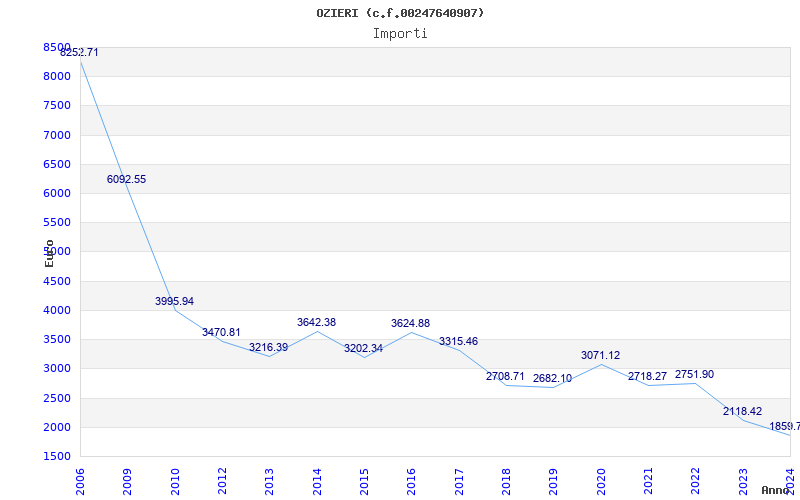Click the 8000 value on the Euro axis

[57, 77]
